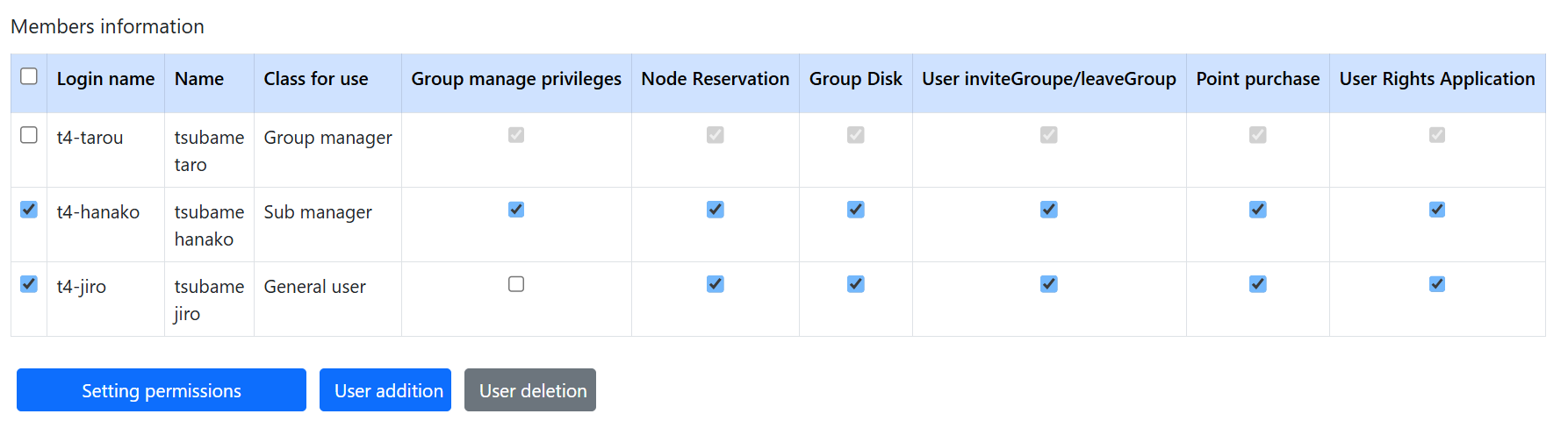
Task: Select the t4-tarou row checkbox
Action: tap(29, 135)
